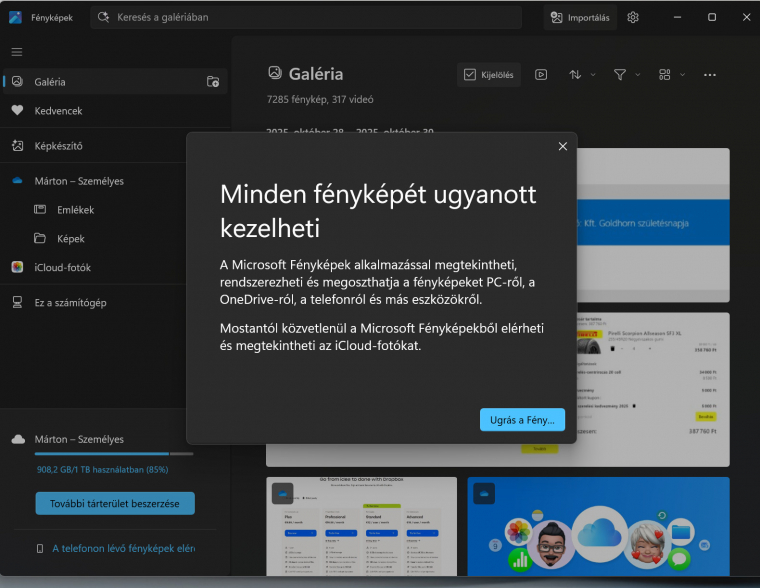This screenshot has height=588, width=760.
Task: Close the welcome dialog with X
Action: click(x=562, y=146)
